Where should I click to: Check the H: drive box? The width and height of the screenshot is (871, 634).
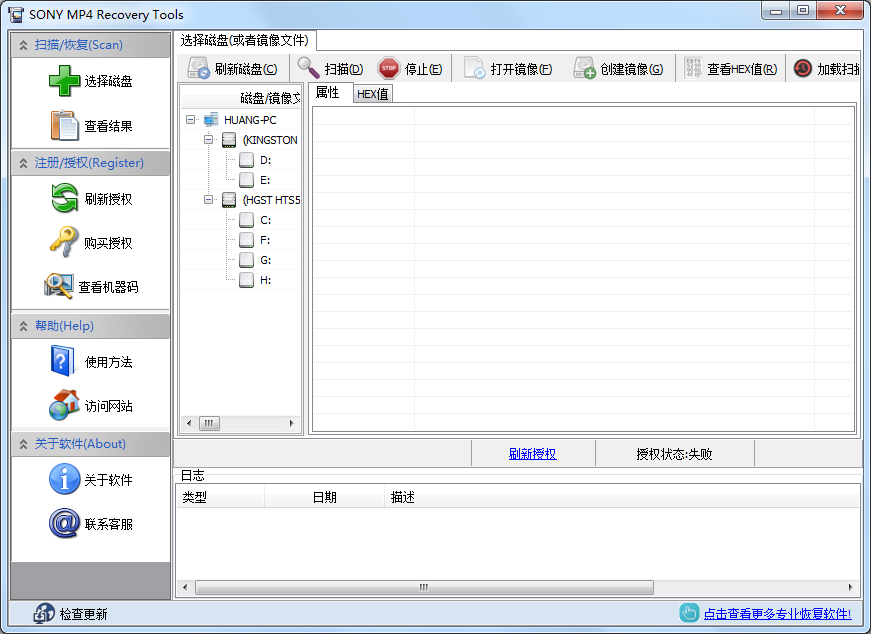pos(246,280)
